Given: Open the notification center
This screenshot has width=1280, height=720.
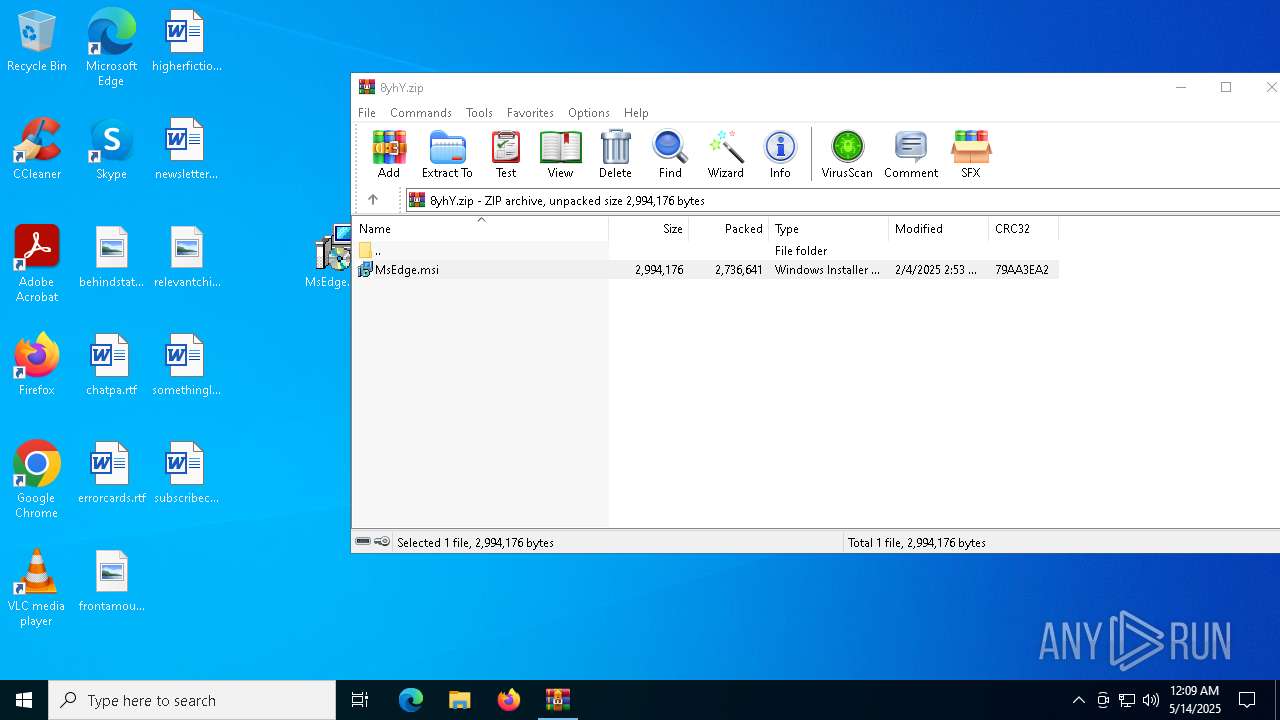Looking at the screenshot, I should pos(1248,700).
